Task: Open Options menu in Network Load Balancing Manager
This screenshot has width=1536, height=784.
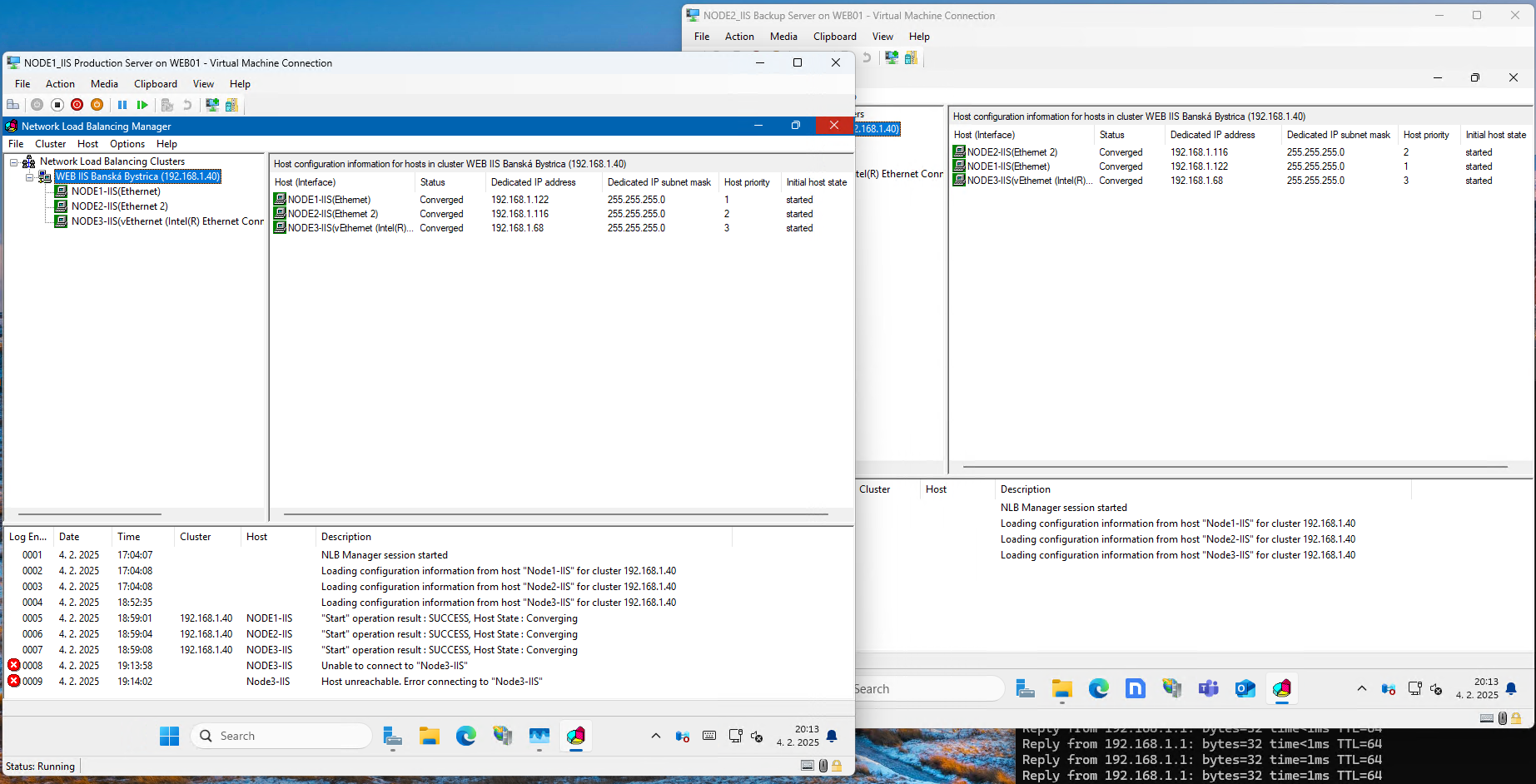Action: (127, 144)
